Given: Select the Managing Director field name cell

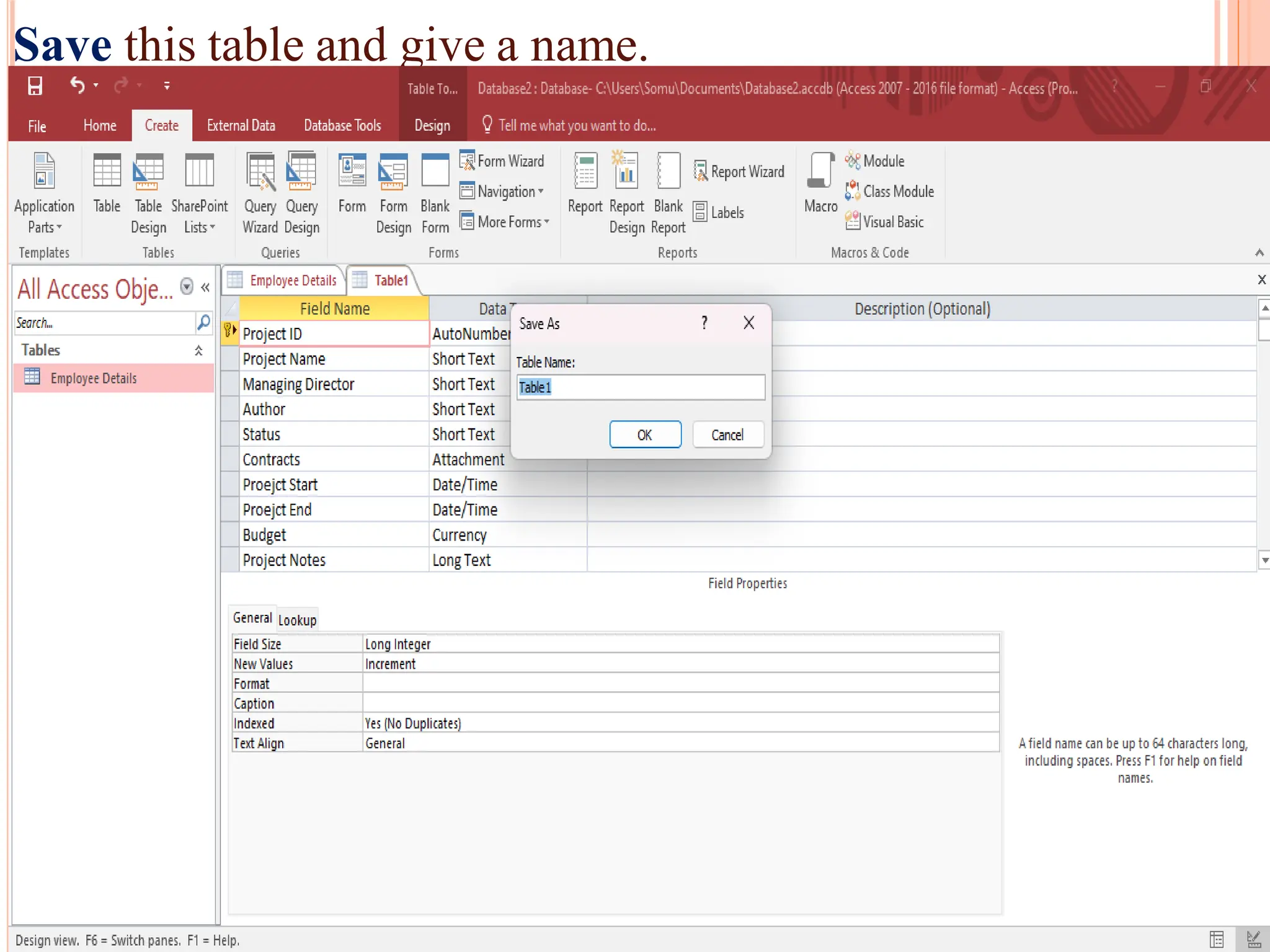Looking at the screenshot, I should (x=334, y=384).
